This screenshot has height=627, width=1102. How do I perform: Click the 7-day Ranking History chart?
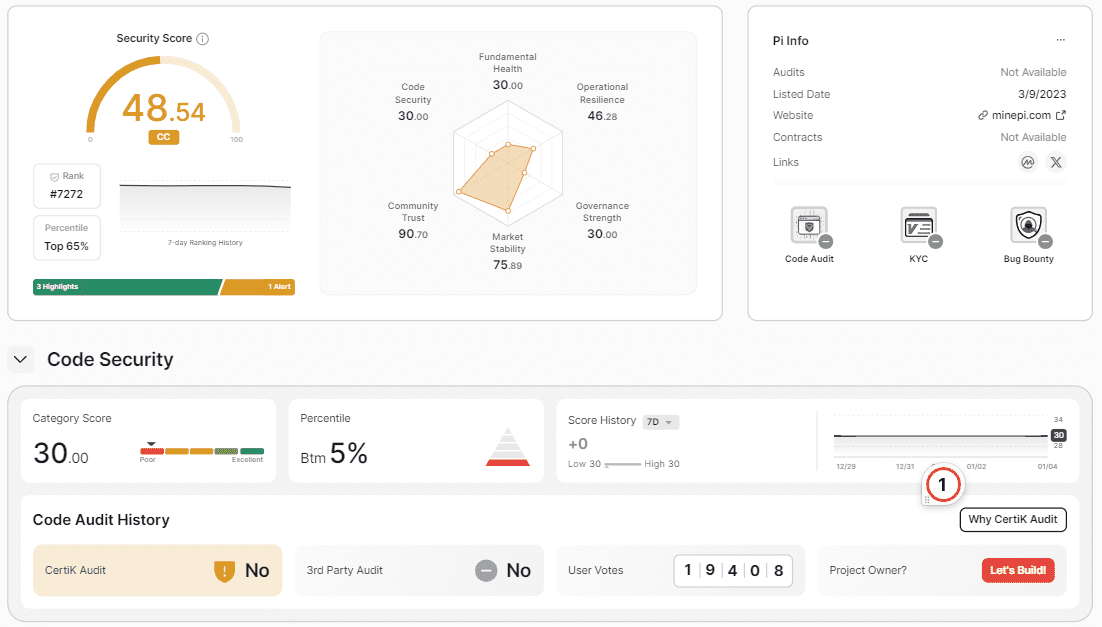[205, 206]
